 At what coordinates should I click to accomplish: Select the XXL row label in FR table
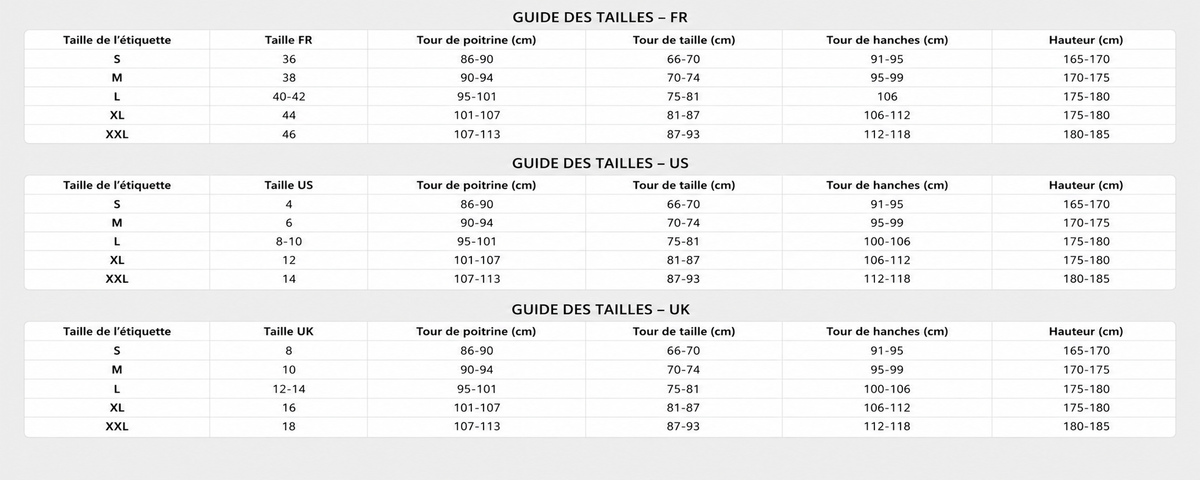coord(117,134)
